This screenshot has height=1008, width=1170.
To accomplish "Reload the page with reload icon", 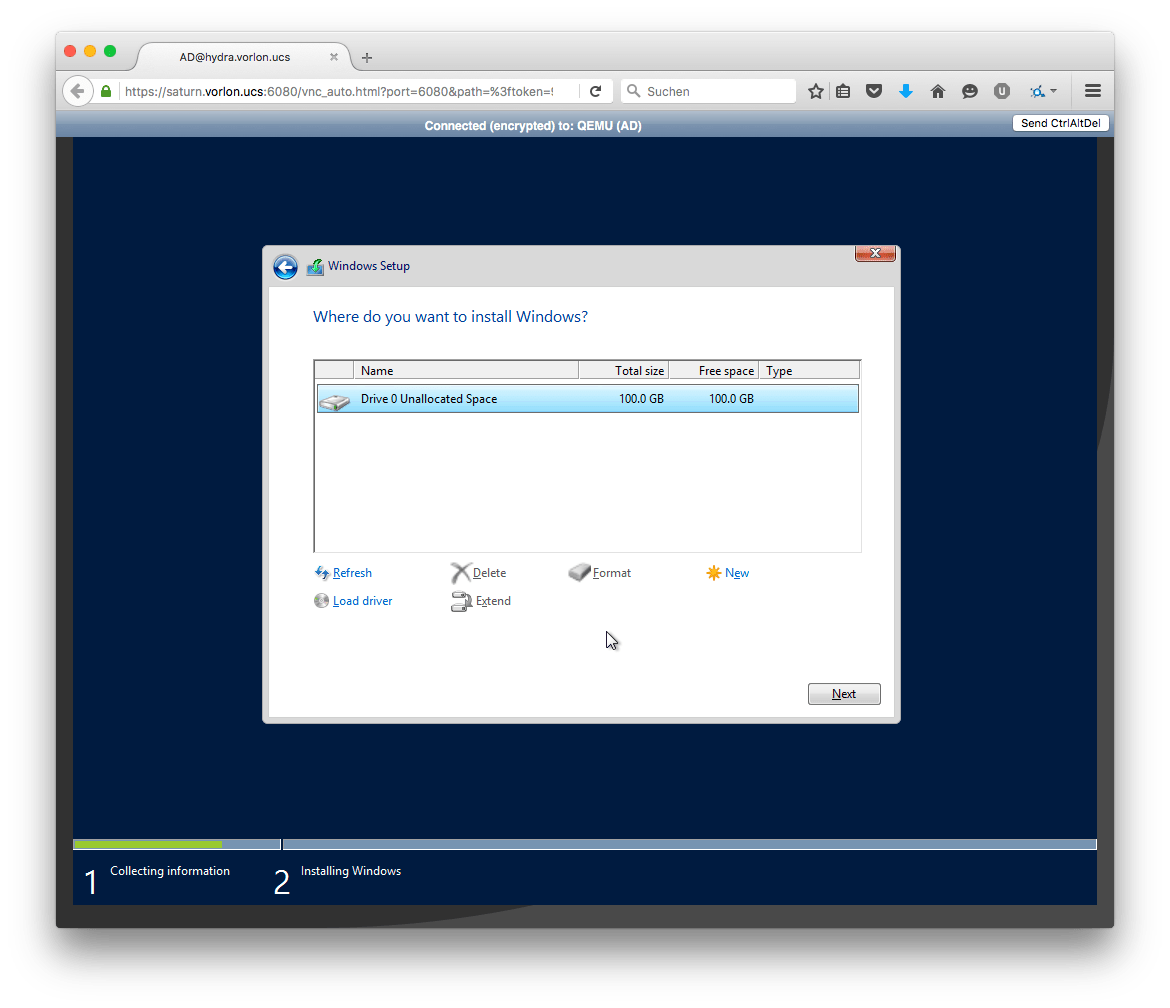I will [595, 91].
